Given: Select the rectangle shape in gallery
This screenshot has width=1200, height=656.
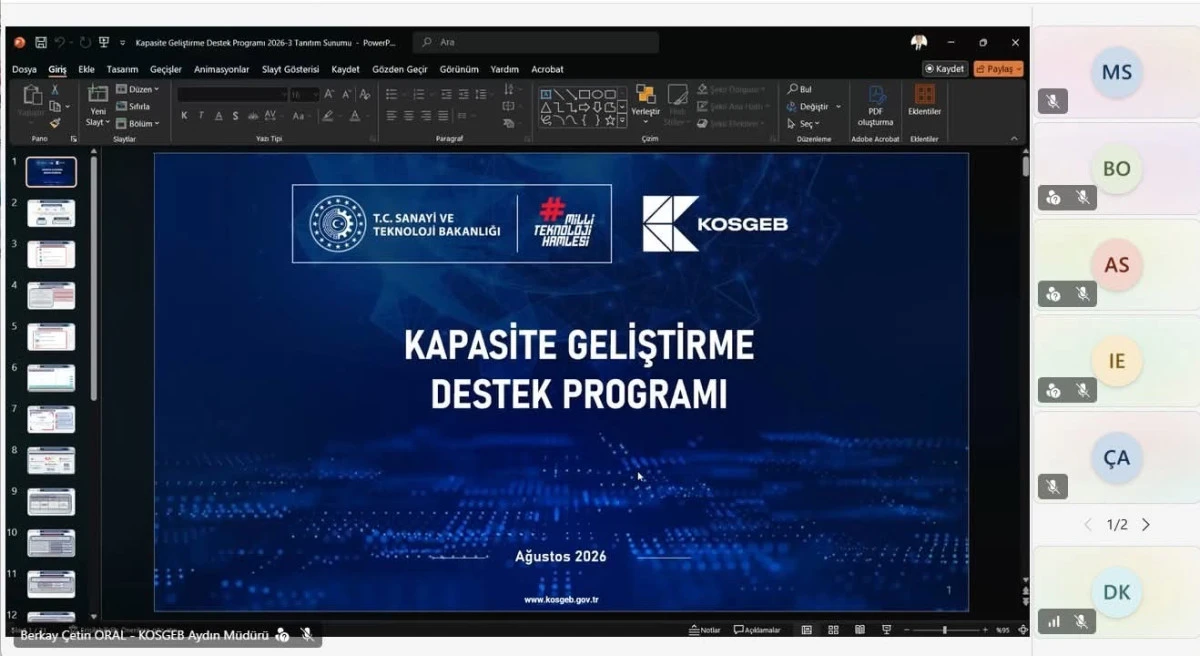Looking at the screenshot, I should tap(584, 94).
